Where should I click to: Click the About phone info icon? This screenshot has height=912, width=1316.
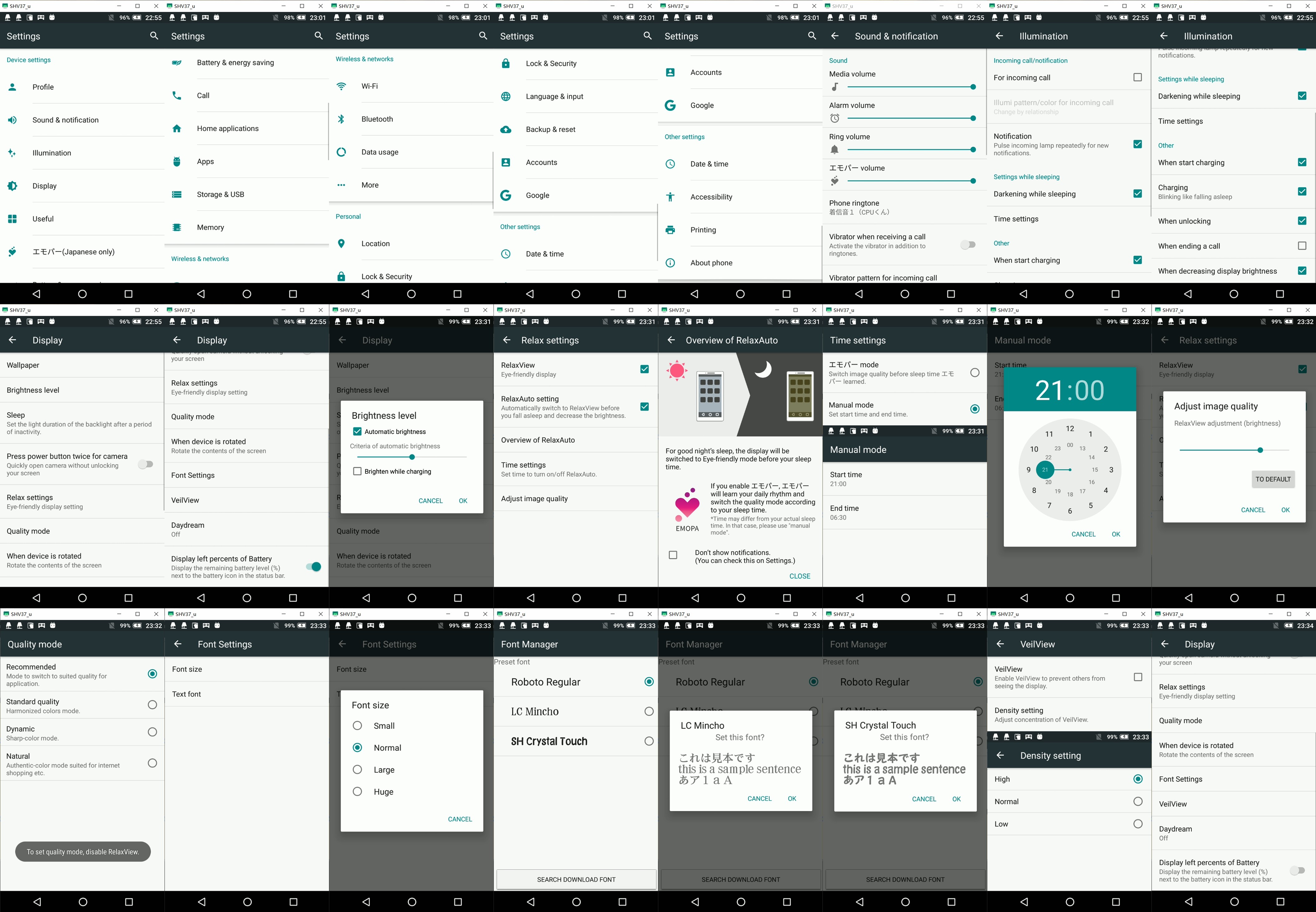670,263
